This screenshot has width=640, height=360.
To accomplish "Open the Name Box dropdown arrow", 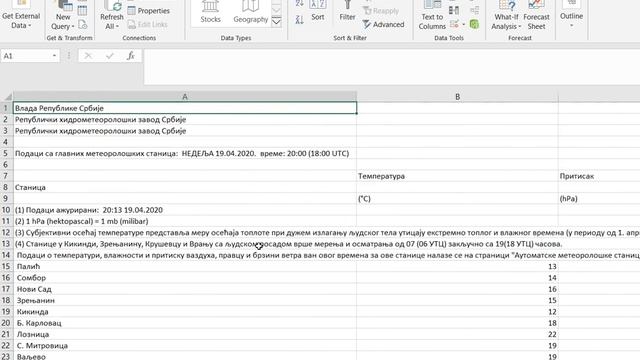I will click(x=54, y=56).
